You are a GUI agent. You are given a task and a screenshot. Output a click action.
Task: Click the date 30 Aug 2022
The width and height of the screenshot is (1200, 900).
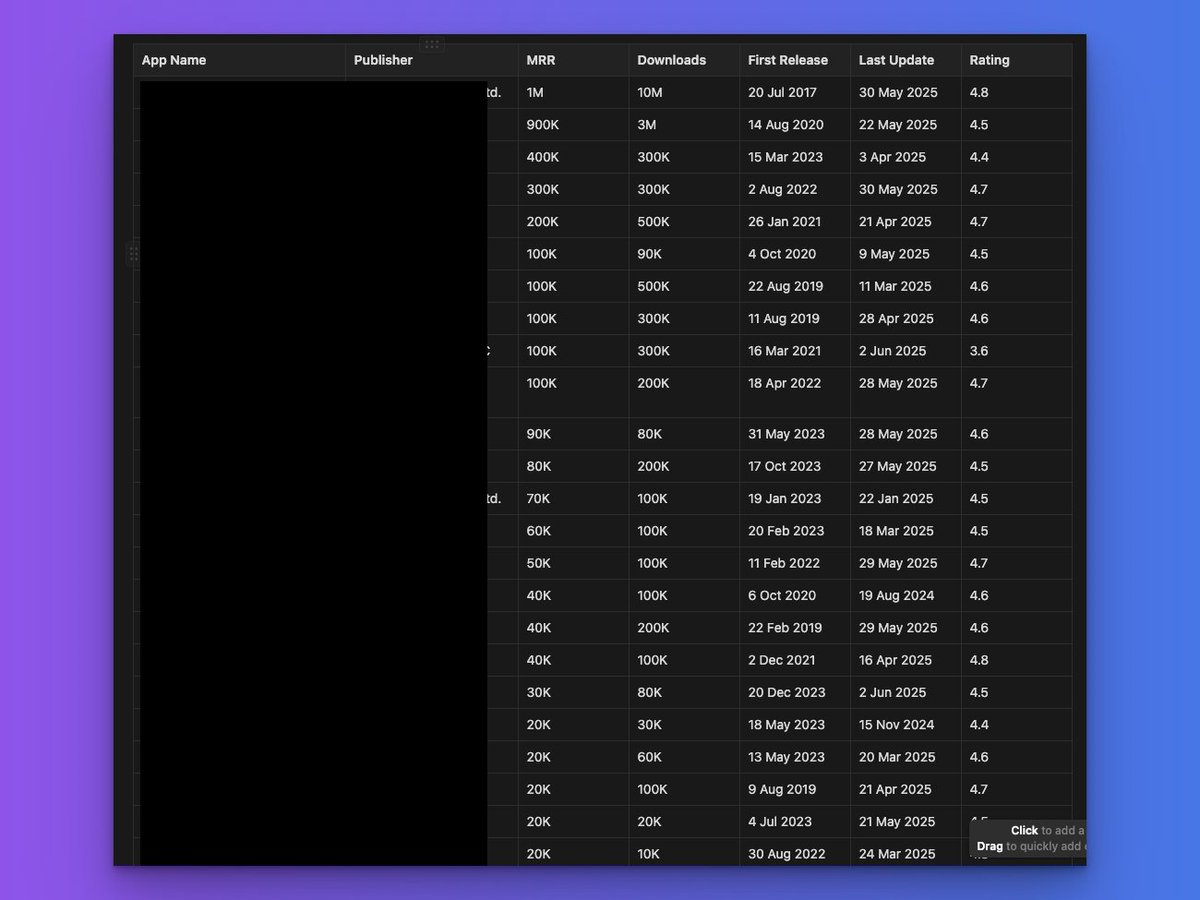coord(787,854)
